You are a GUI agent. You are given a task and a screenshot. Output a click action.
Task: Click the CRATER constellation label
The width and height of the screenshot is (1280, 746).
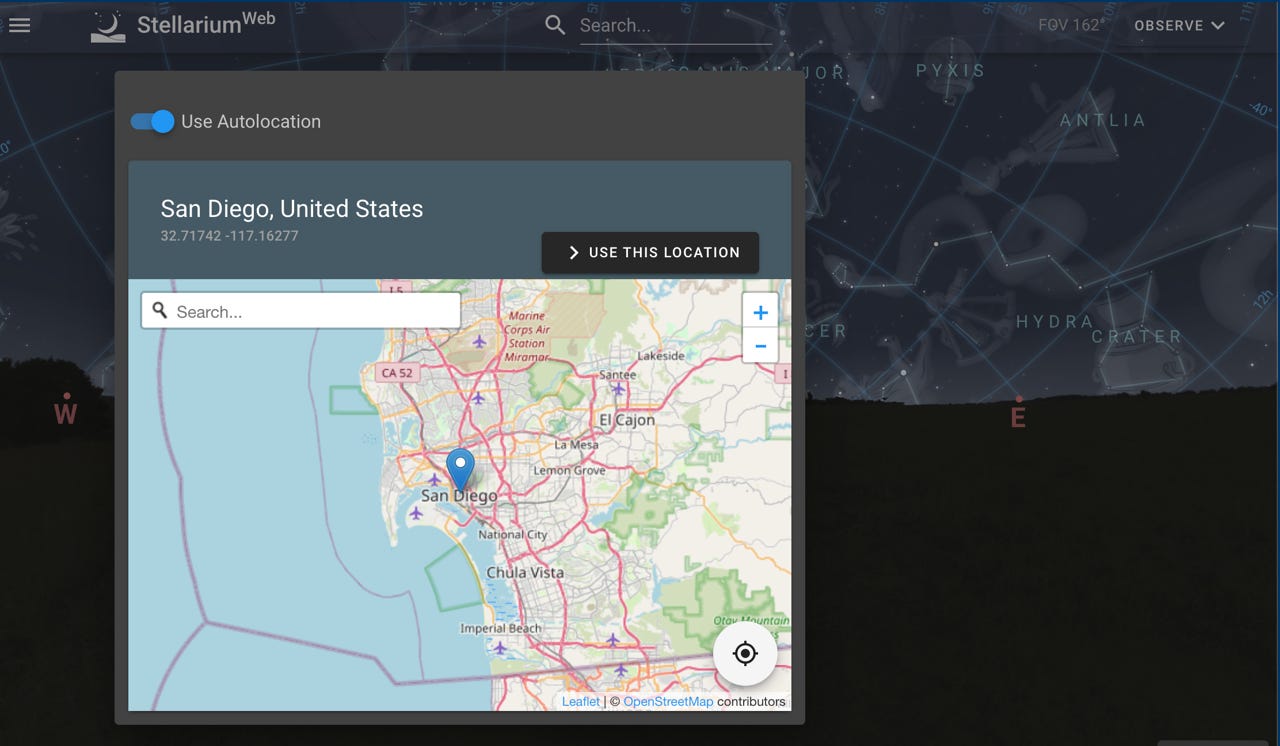[x=1136, y=337]
